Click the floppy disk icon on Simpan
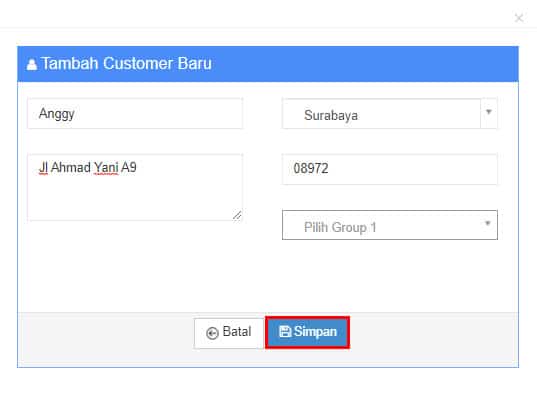This screenshot has height=407, width=537. point(285,332)
